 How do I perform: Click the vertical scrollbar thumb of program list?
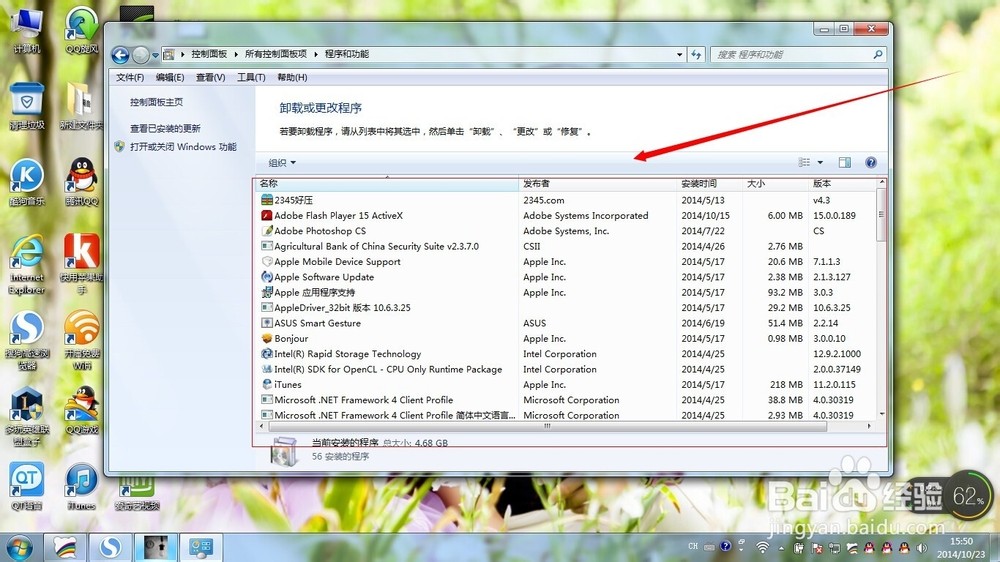pyautogui.click(x=882, y=215)
